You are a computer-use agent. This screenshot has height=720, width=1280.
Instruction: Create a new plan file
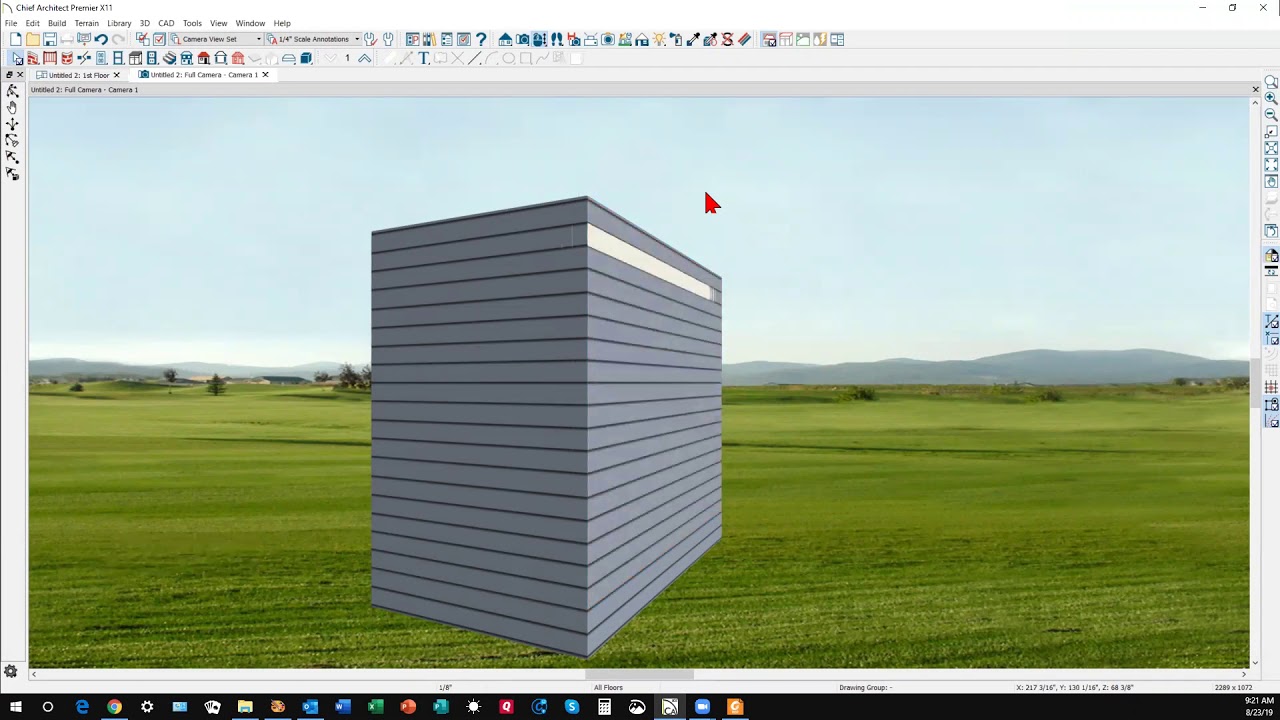point(16,39)
